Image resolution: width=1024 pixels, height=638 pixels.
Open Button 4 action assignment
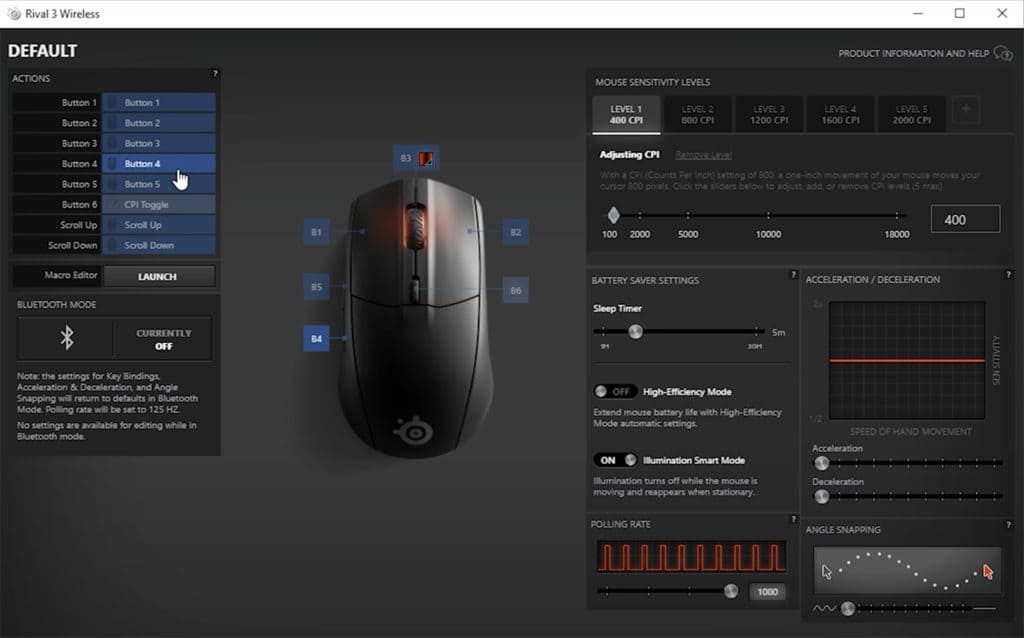[x=159, y=163]
